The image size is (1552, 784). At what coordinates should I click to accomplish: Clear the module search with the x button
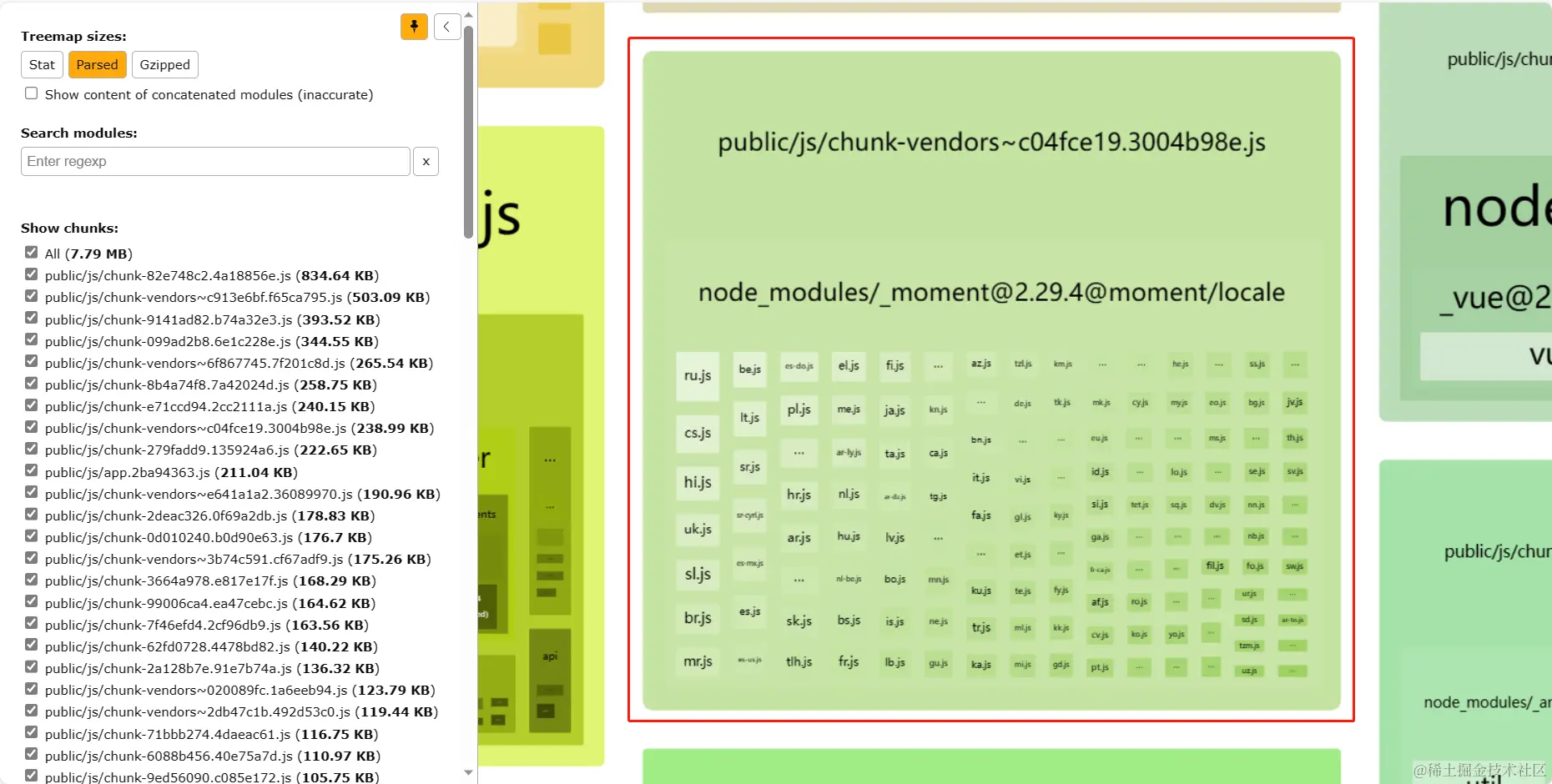[x=426, y=162]
